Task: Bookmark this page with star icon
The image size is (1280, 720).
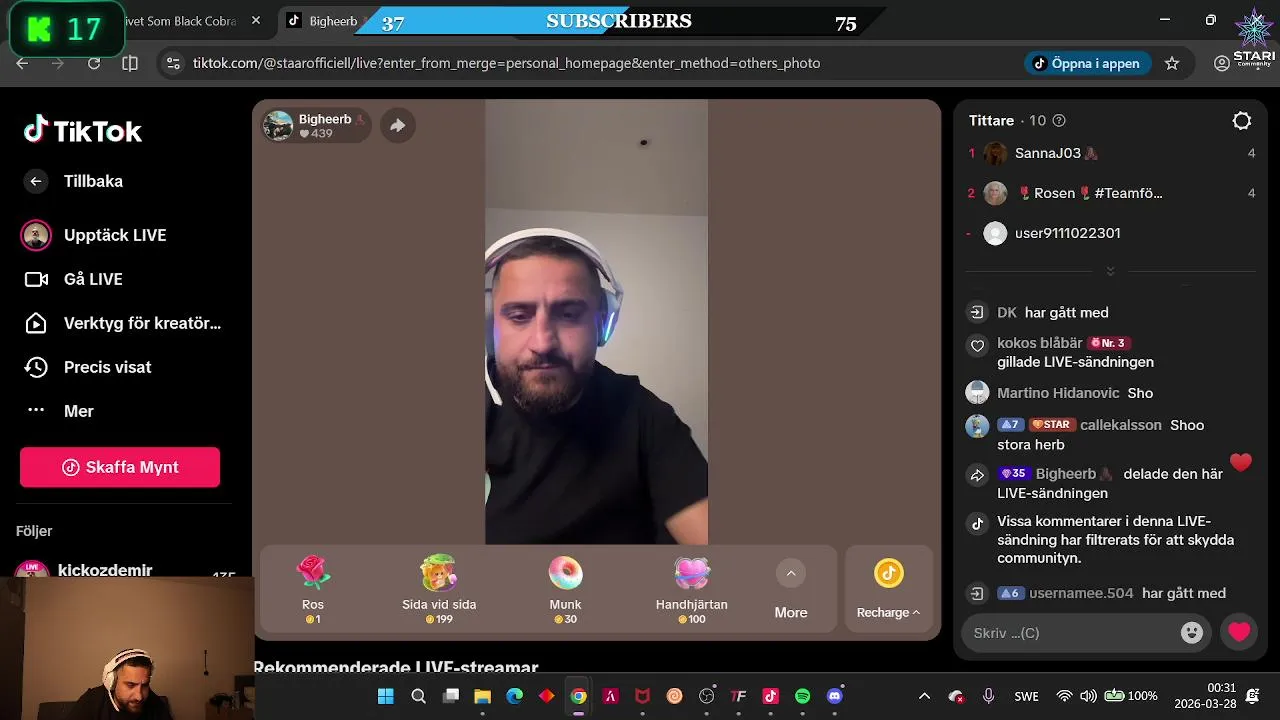Action: [x=1172, y=63]
